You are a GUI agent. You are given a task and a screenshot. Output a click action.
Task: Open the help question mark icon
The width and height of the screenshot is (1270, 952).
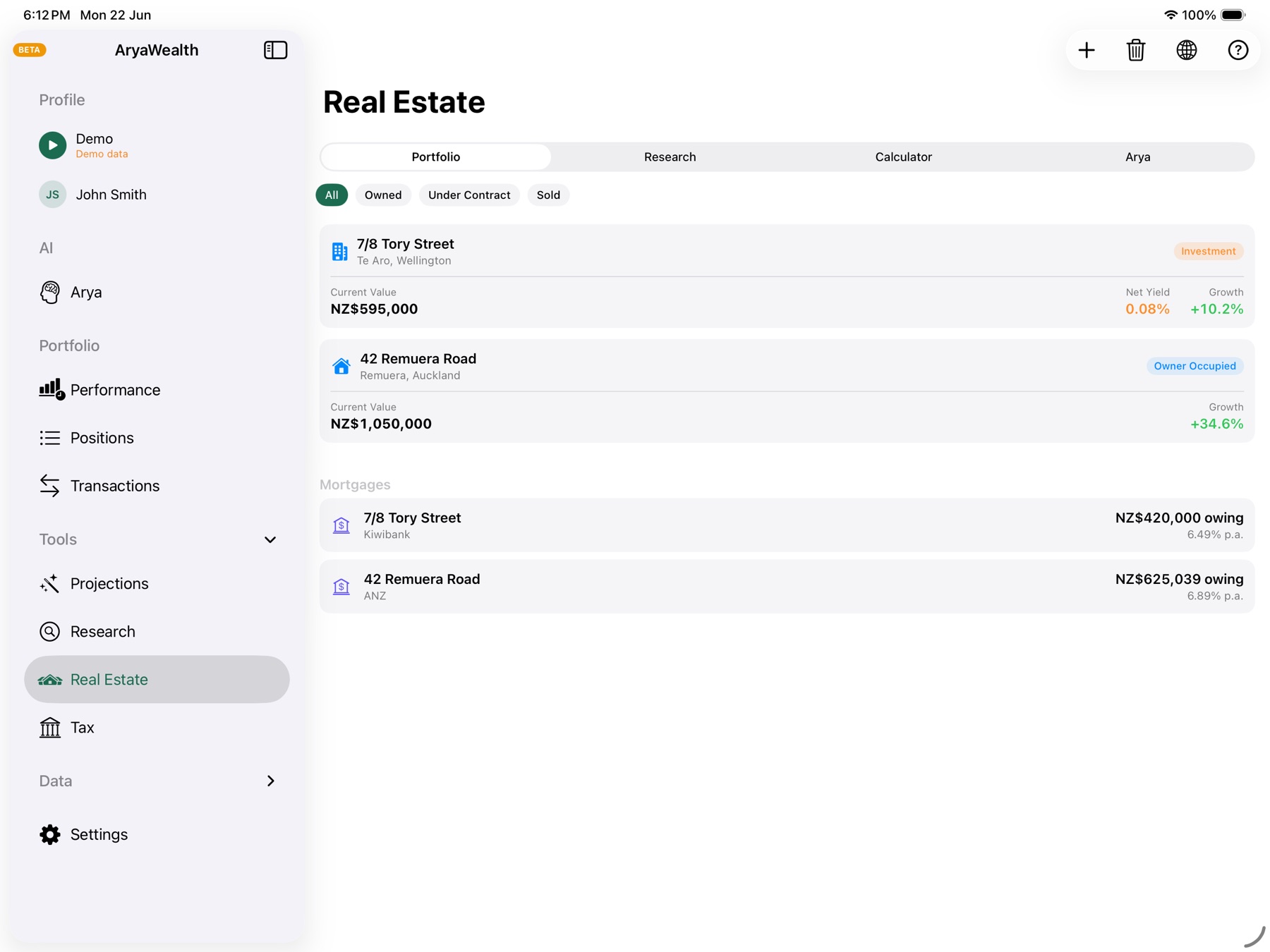1238,50
